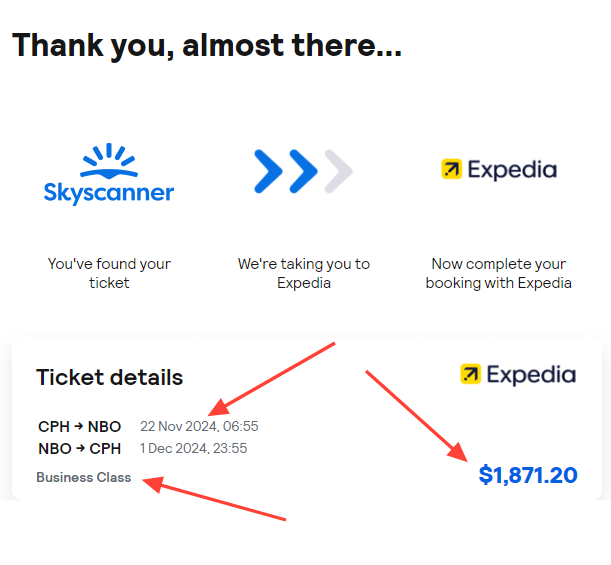The height and width of the screenshot is (565, 611).
Task: Click the top Expedia yellow arrow icon
Action: click(x=452, y=169)
